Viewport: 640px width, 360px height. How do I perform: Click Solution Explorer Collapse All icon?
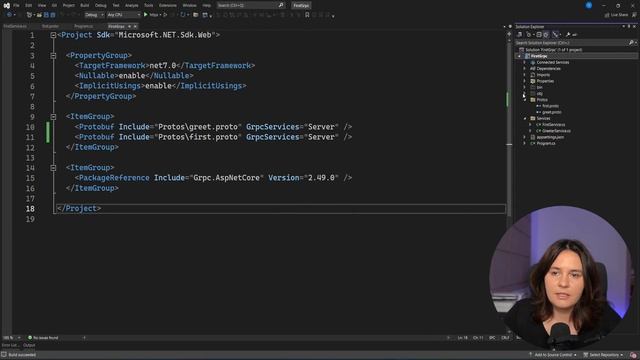point(539,35)
